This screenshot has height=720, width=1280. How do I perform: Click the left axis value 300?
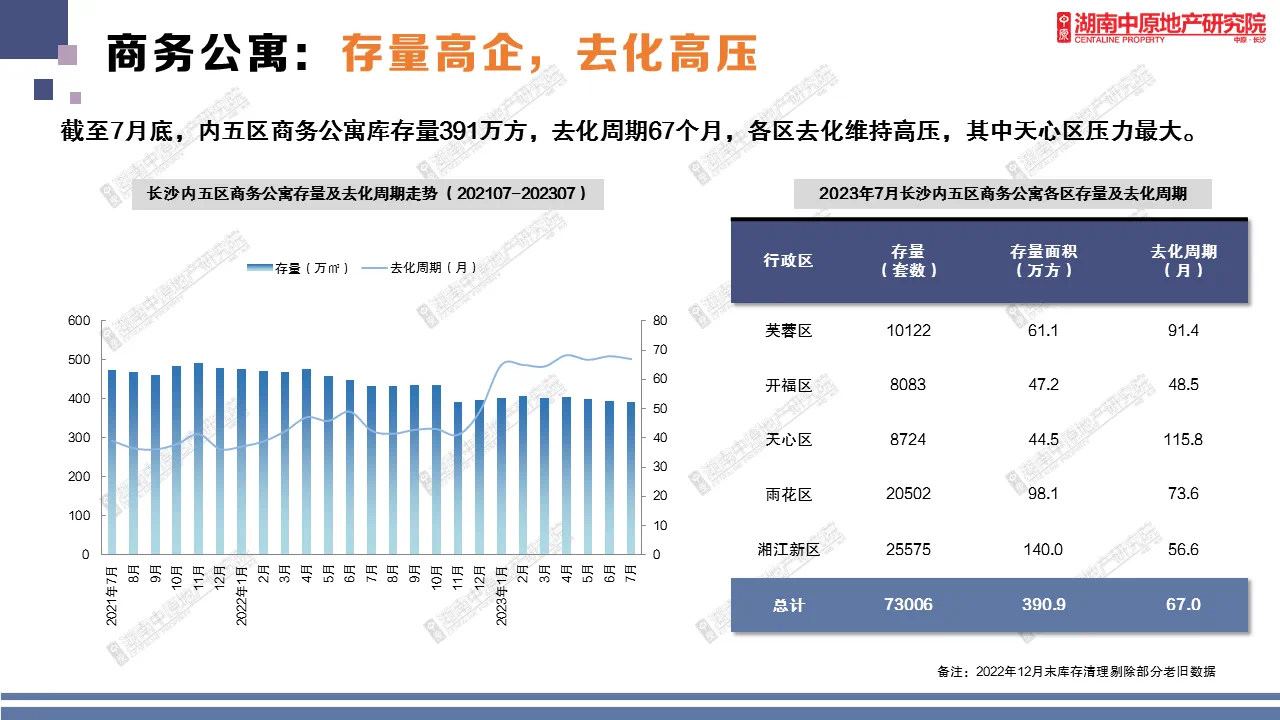(79, 437)
